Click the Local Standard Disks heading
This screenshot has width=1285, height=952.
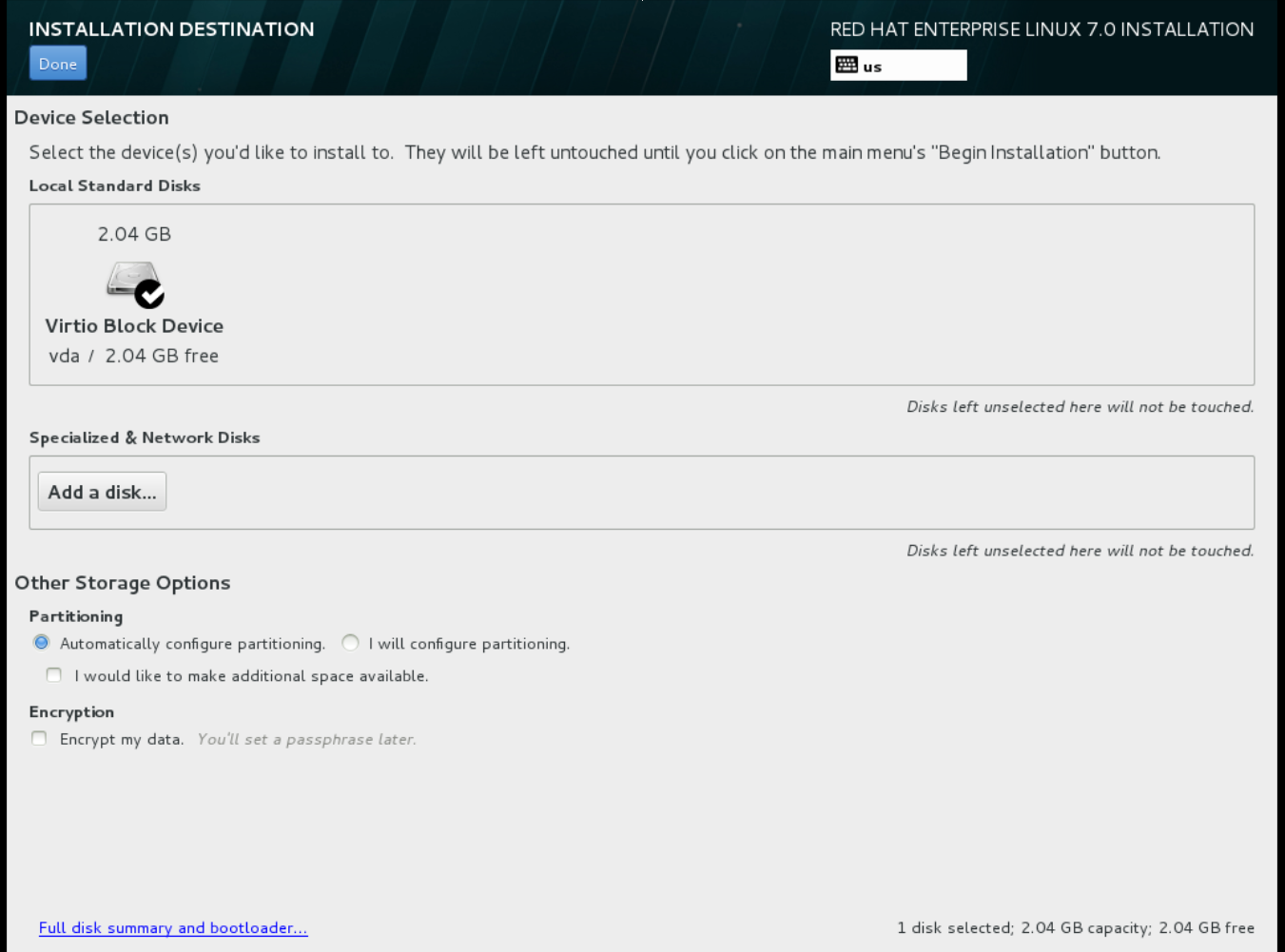click(115, 185)
